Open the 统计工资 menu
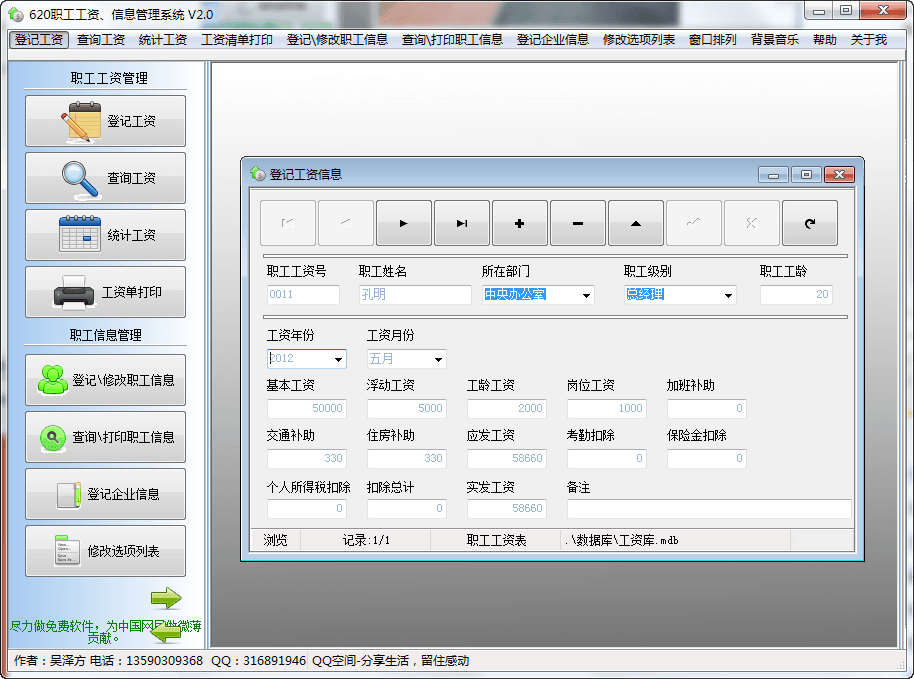This screenshot has width=914, height=679. 162,40
